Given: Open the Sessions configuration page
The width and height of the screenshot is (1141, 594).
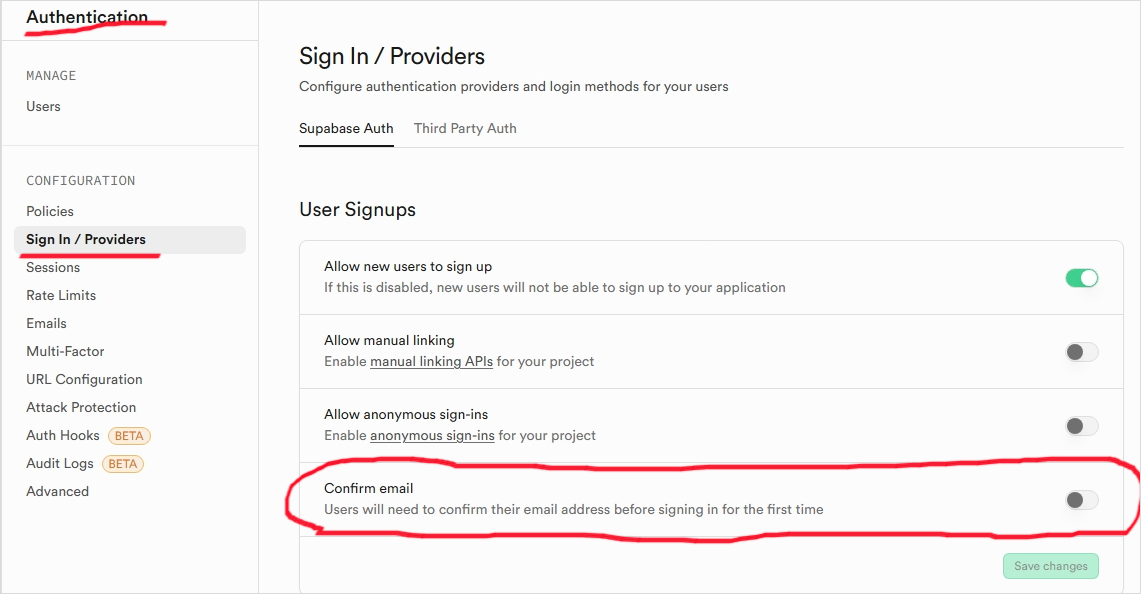Looking at the screenshot, I should click(x=53, y=267).
